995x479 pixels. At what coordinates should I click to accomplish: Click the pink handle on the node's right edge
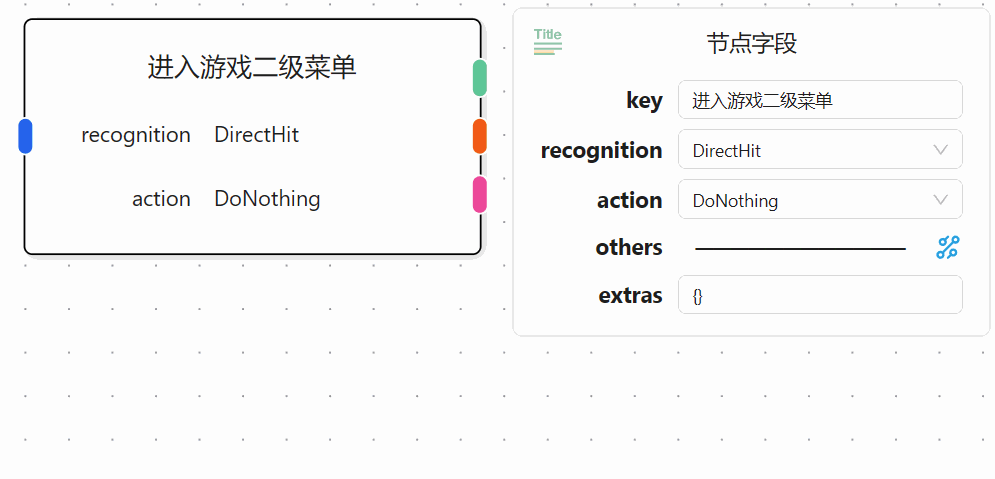click(480, 195)
